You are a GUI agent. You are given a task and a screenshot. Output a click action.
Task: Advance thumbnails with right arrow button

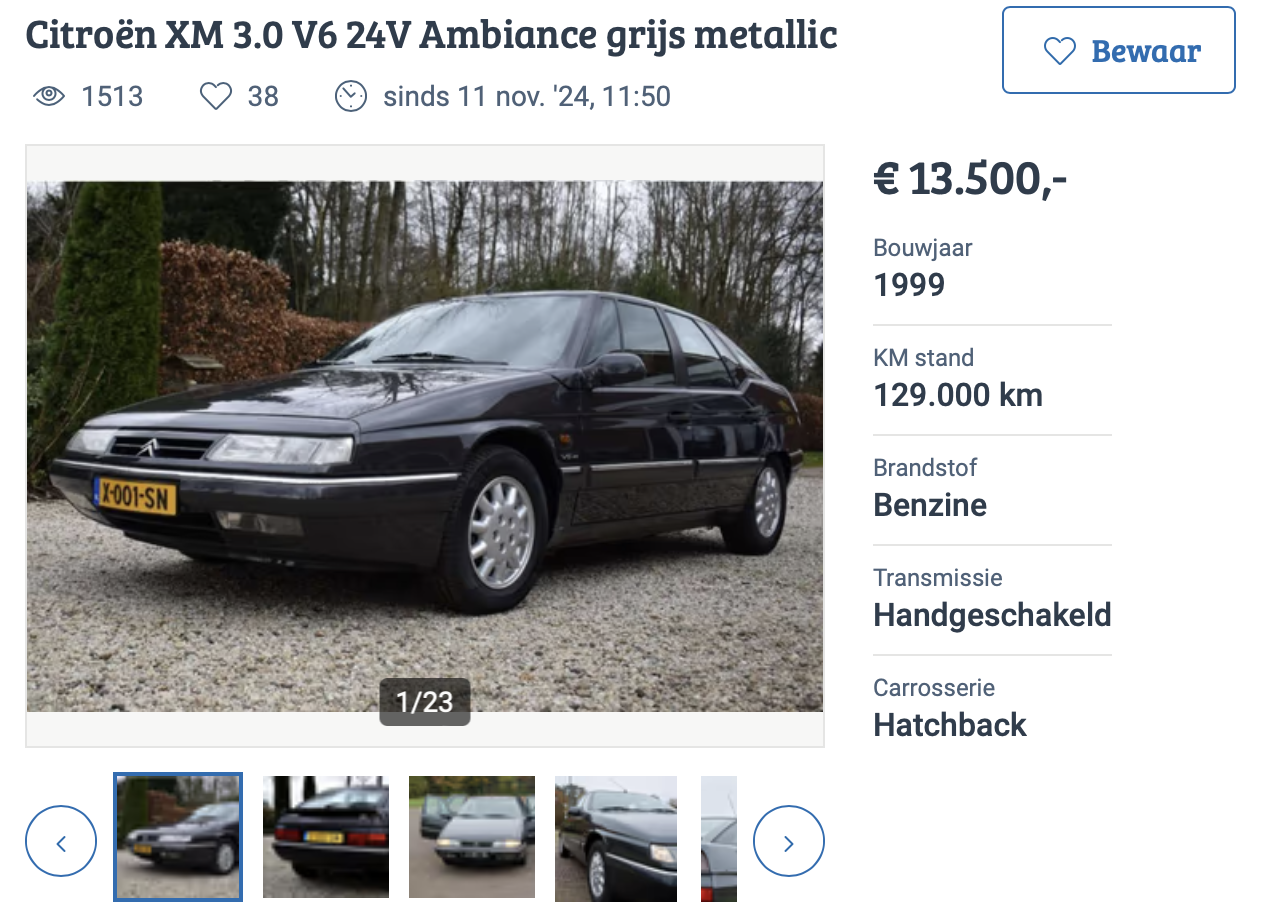[789, 842]
